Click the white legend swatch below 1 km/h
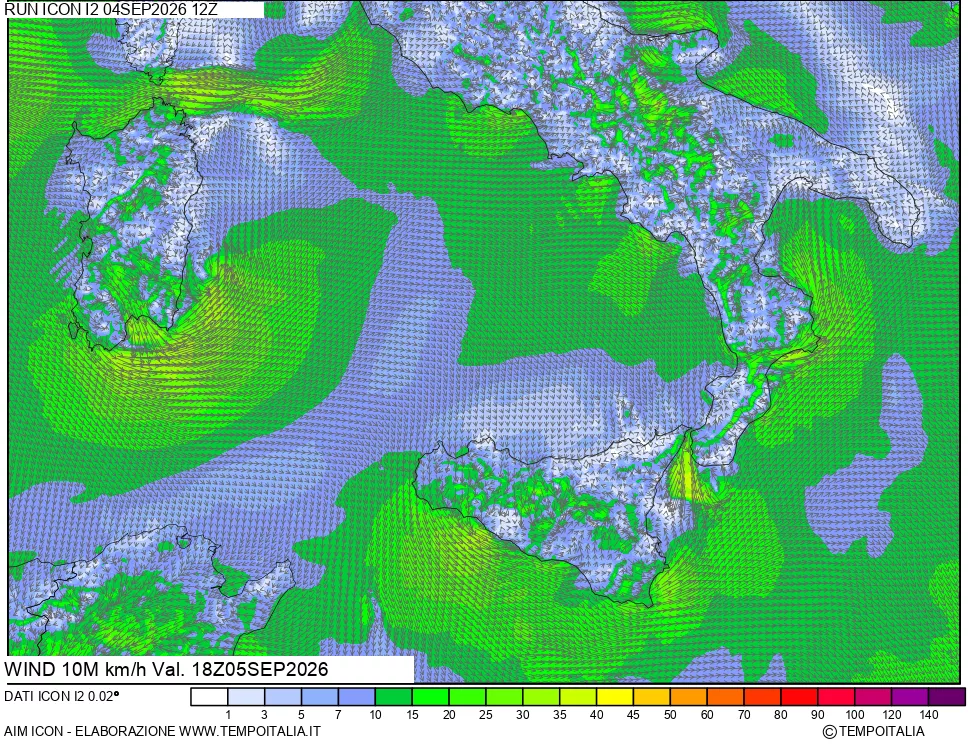 (209, 697)
